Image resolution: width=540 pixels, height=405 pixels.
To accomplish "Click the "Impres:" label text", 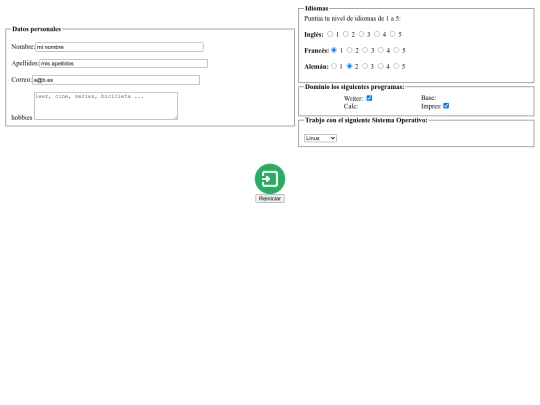I will [431, 106].
